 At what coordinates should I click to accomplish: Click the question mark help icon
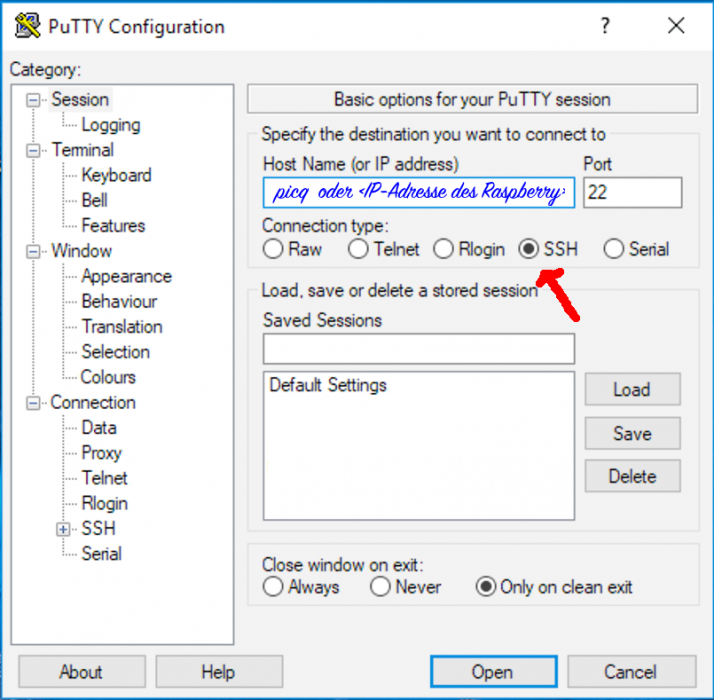pyautogui.click(x=605, y=27)
